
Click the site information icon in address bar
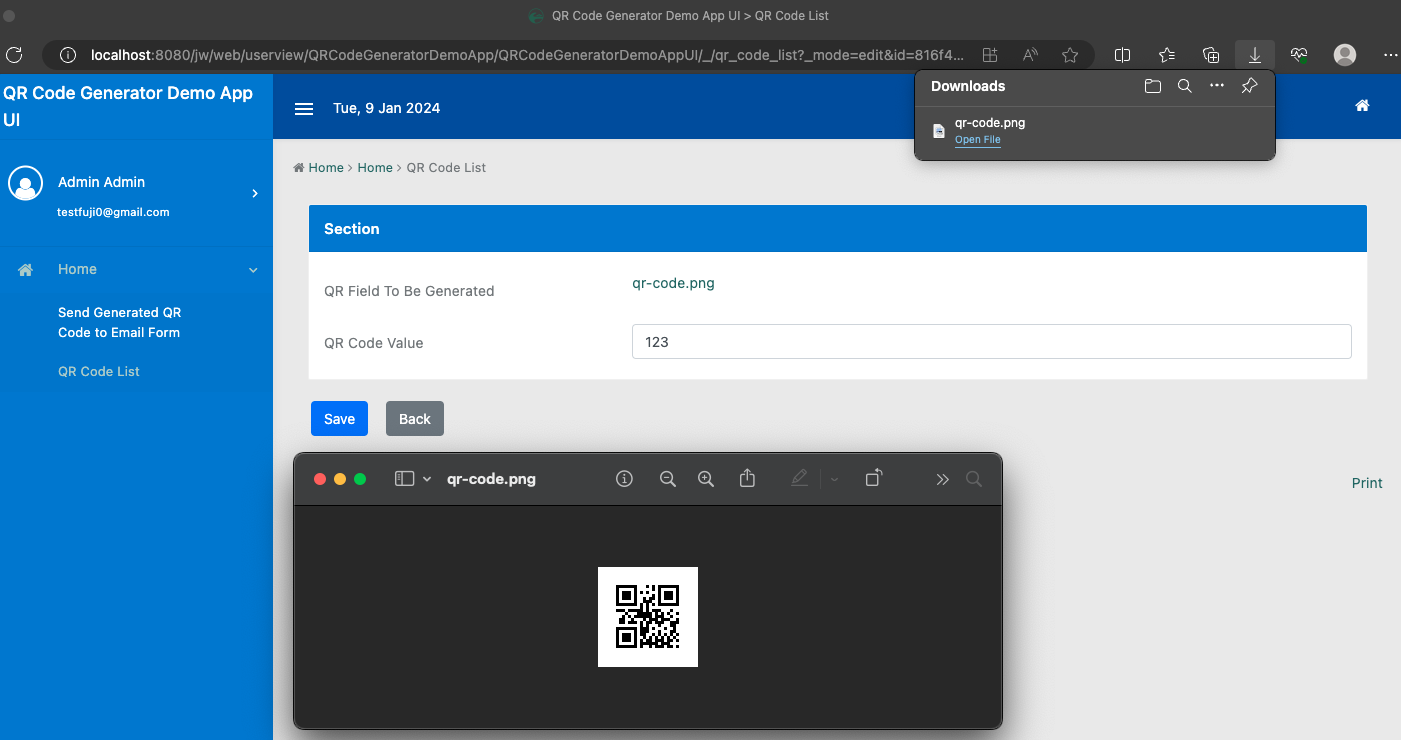[68, 55]
